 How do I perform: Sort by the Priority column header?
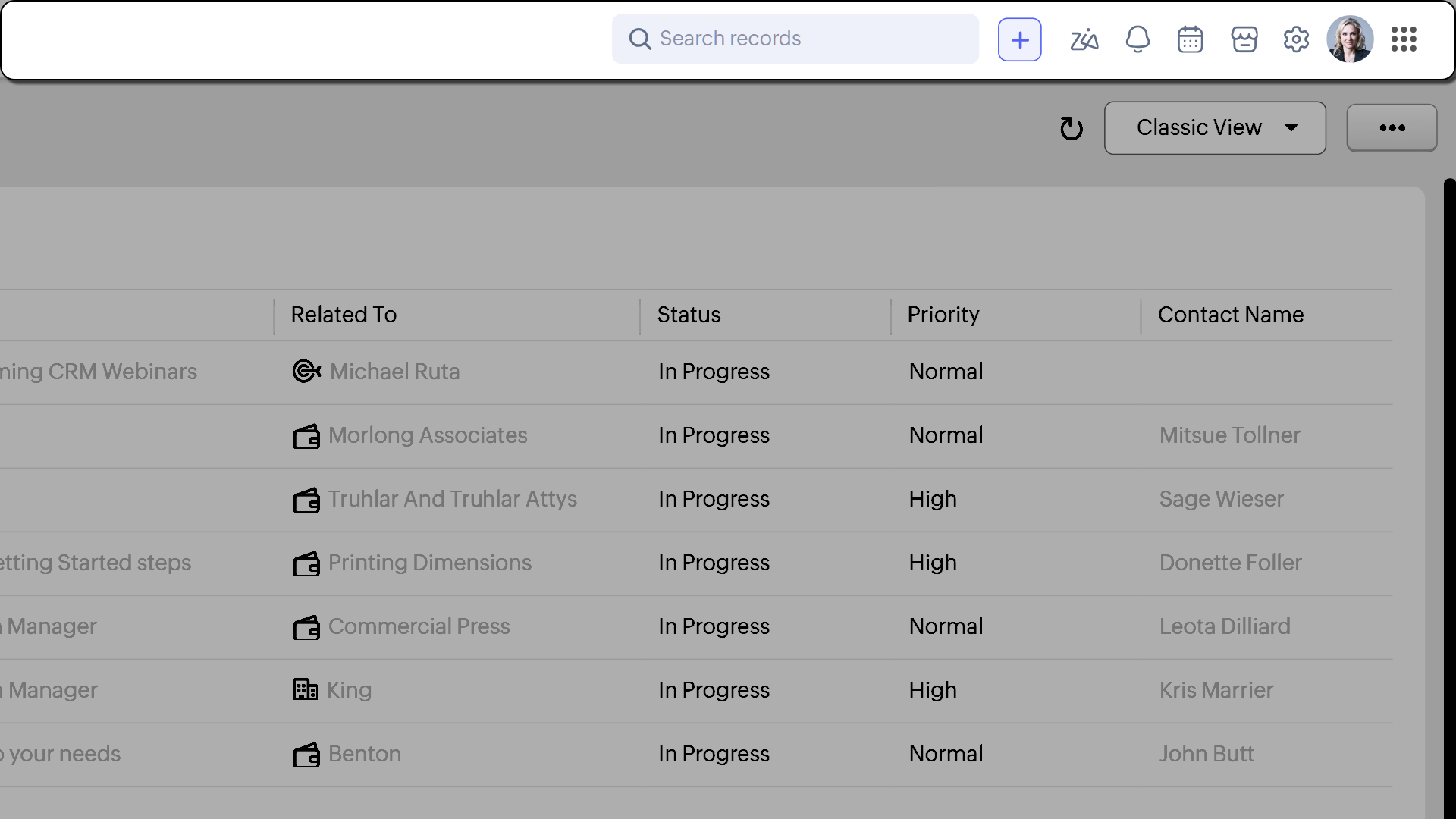[x=943, y=315]
